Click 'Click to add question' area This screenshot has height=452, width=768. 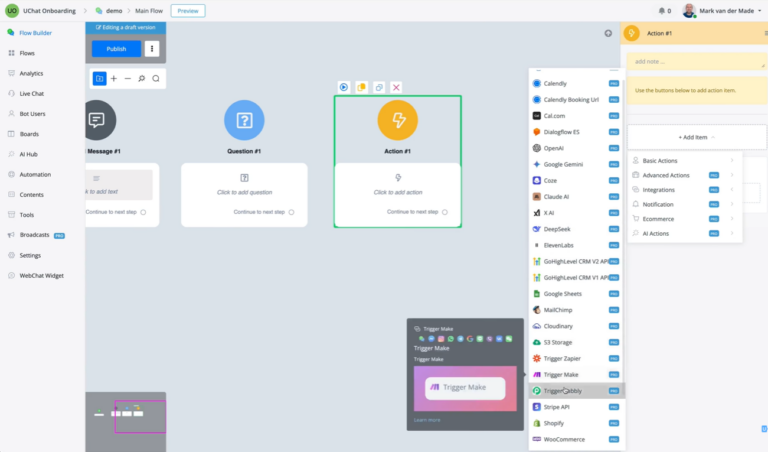tap(244, 186)
